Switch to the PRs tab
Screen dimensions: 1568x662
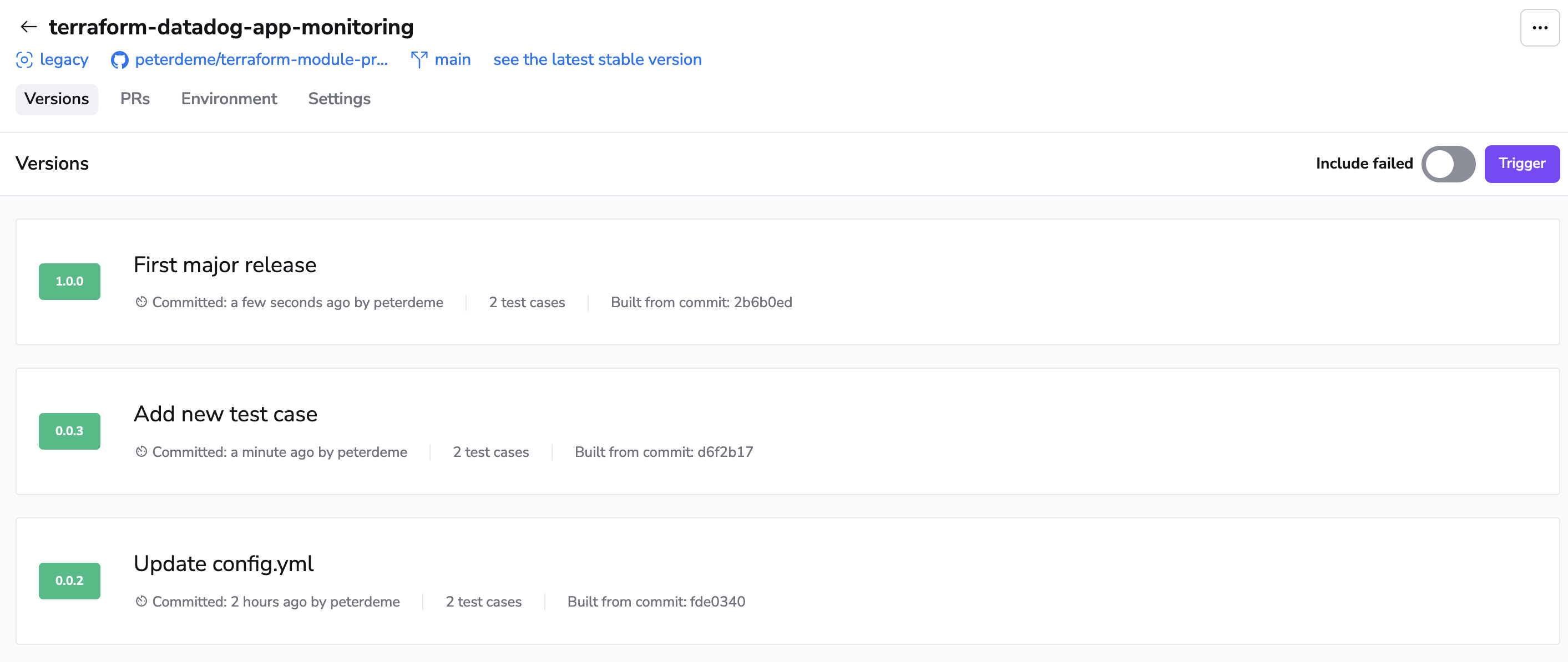134,99
